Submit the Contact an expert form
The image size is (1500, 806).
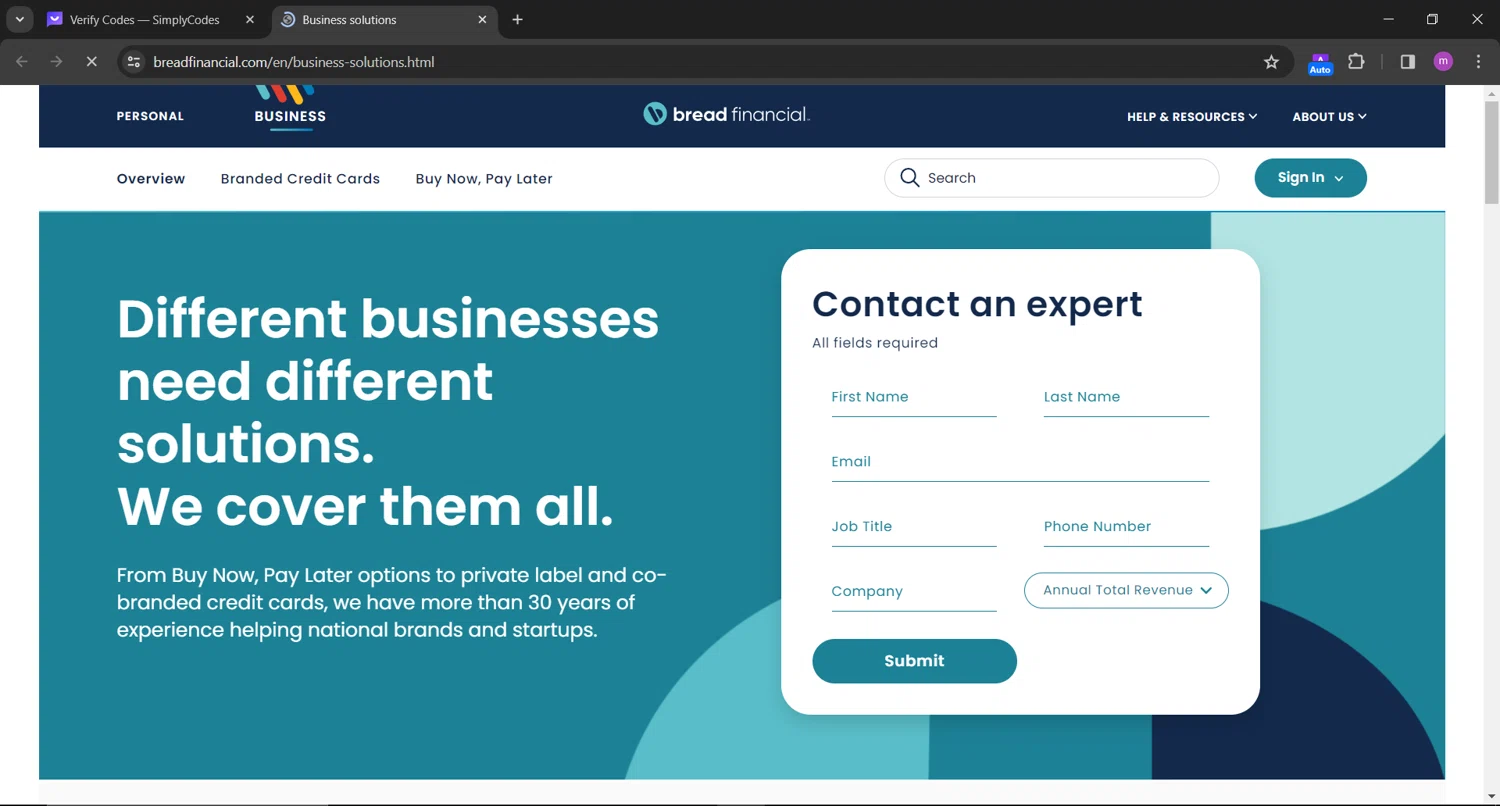[914, 661]
